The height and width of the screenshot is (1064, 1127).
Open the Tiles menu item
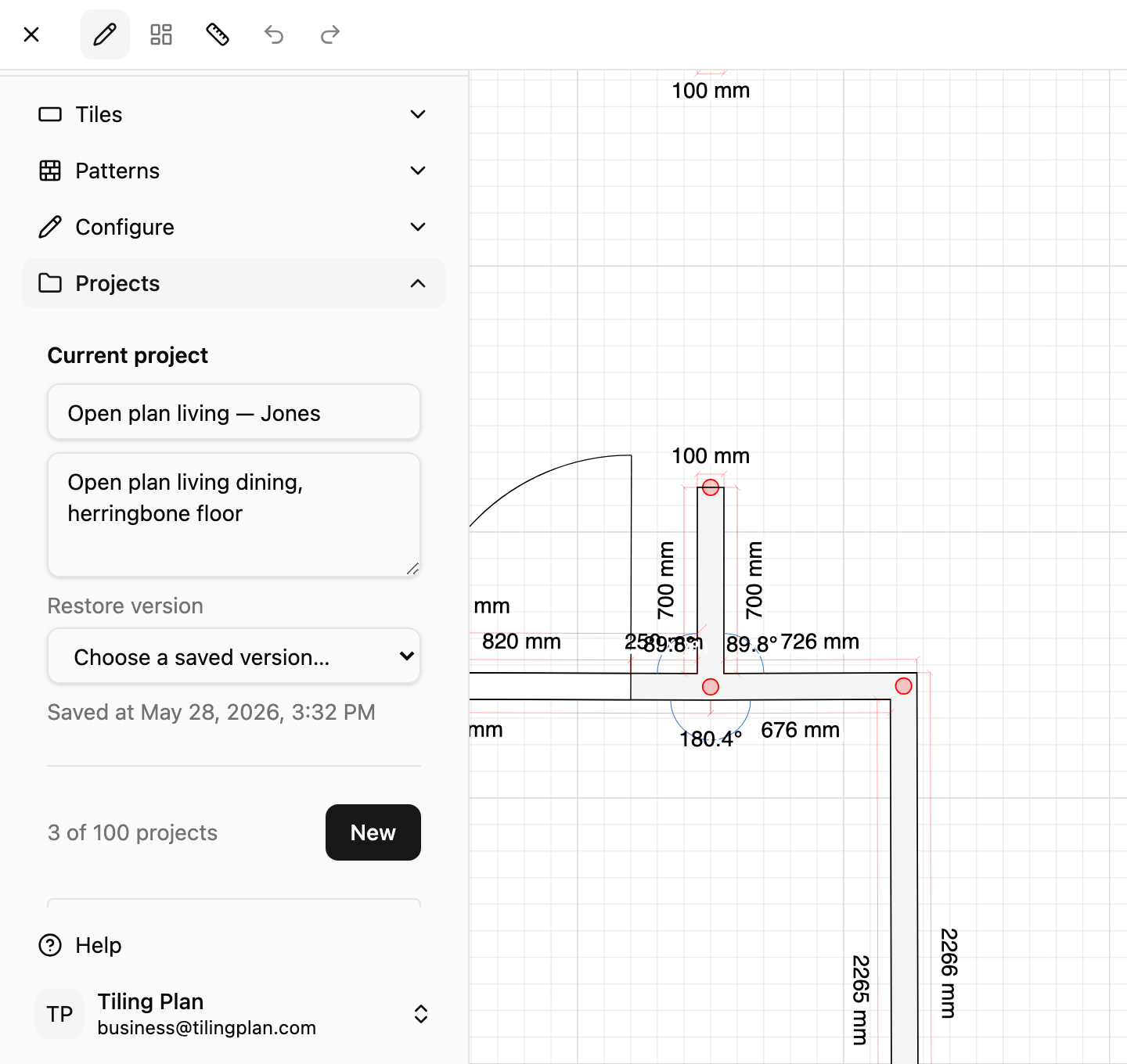(x=234, y=114)
